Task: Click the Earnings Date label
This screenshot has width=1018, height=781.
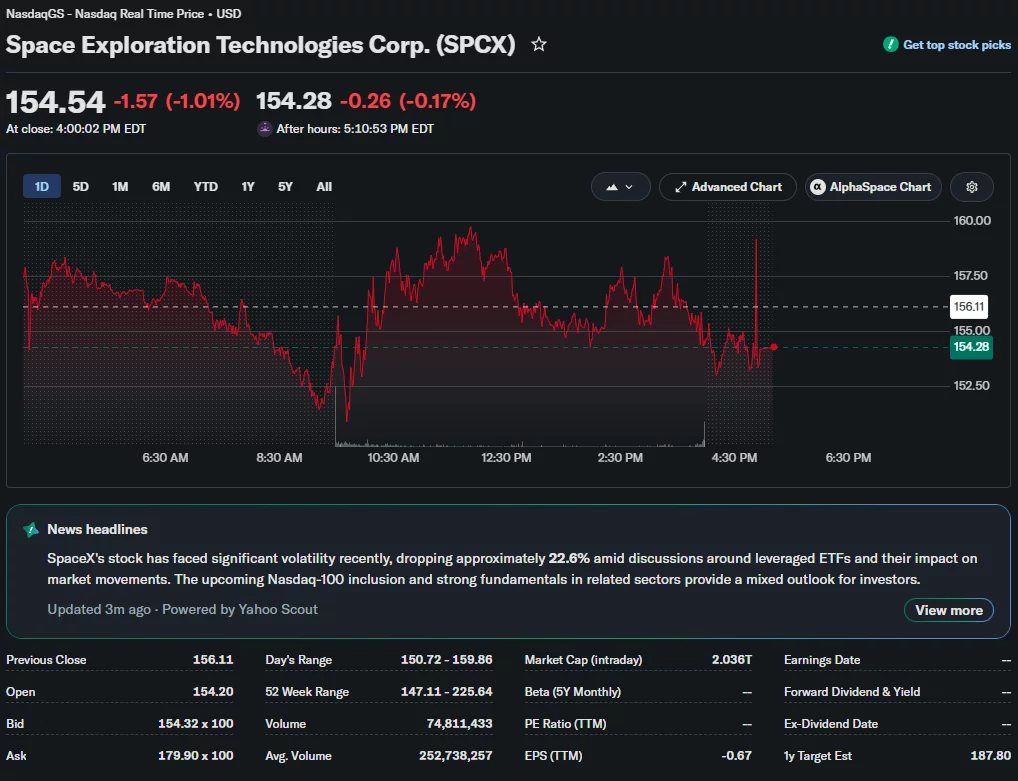Action: click(x=822, y=660)
